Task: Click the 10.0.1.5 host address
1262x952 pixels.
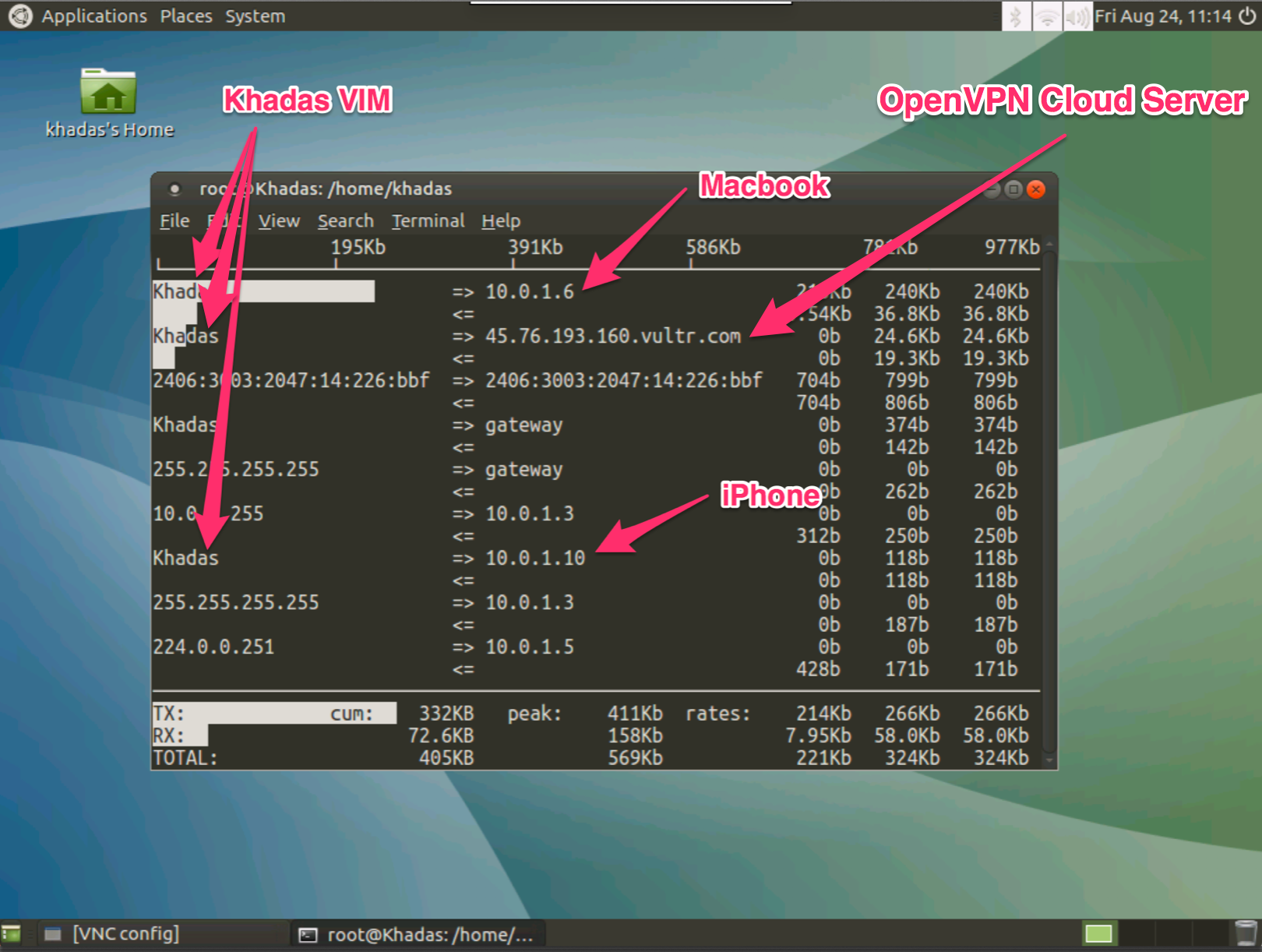Action: [x=530, y=647]
